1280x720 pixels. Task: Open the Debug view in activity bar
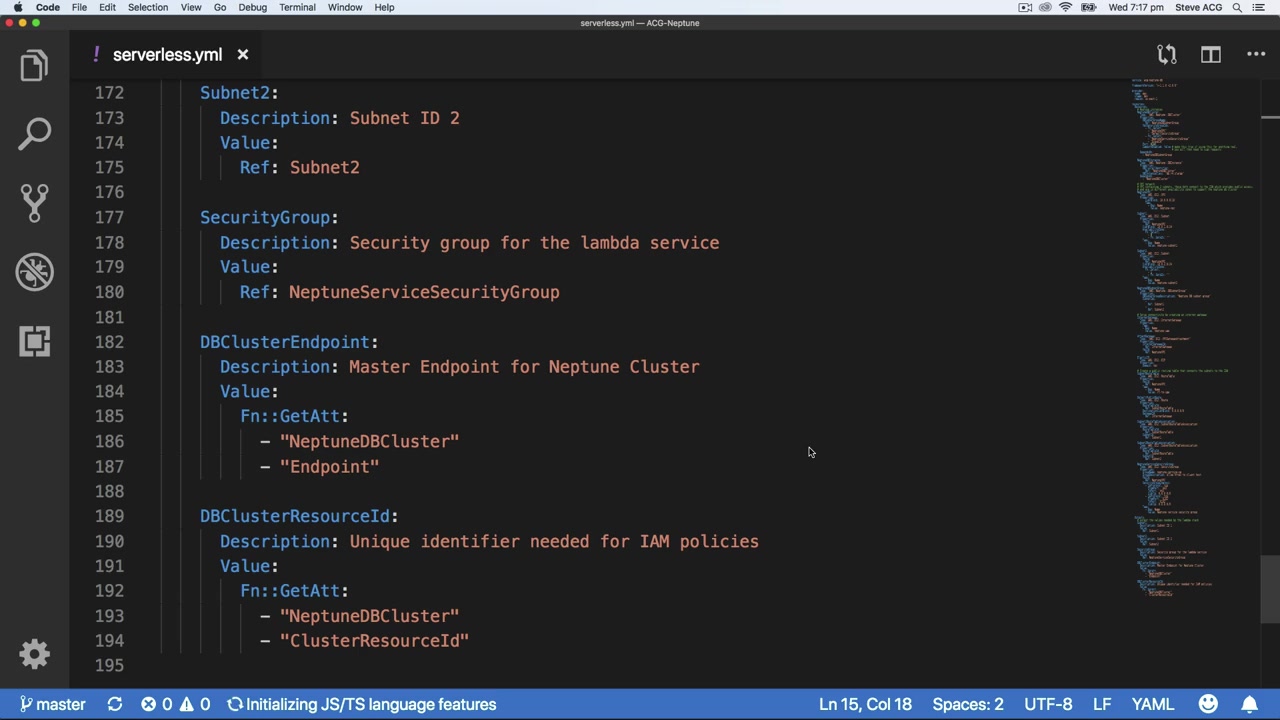point(34,271)
